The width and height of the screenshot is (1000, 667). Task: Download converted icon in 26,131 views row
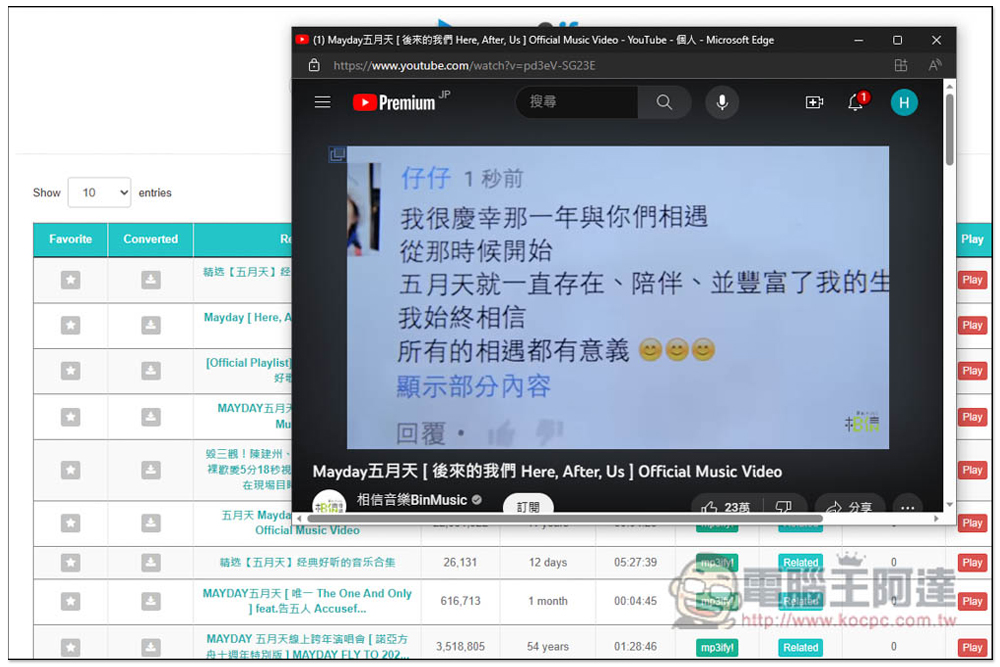(151, 562)
